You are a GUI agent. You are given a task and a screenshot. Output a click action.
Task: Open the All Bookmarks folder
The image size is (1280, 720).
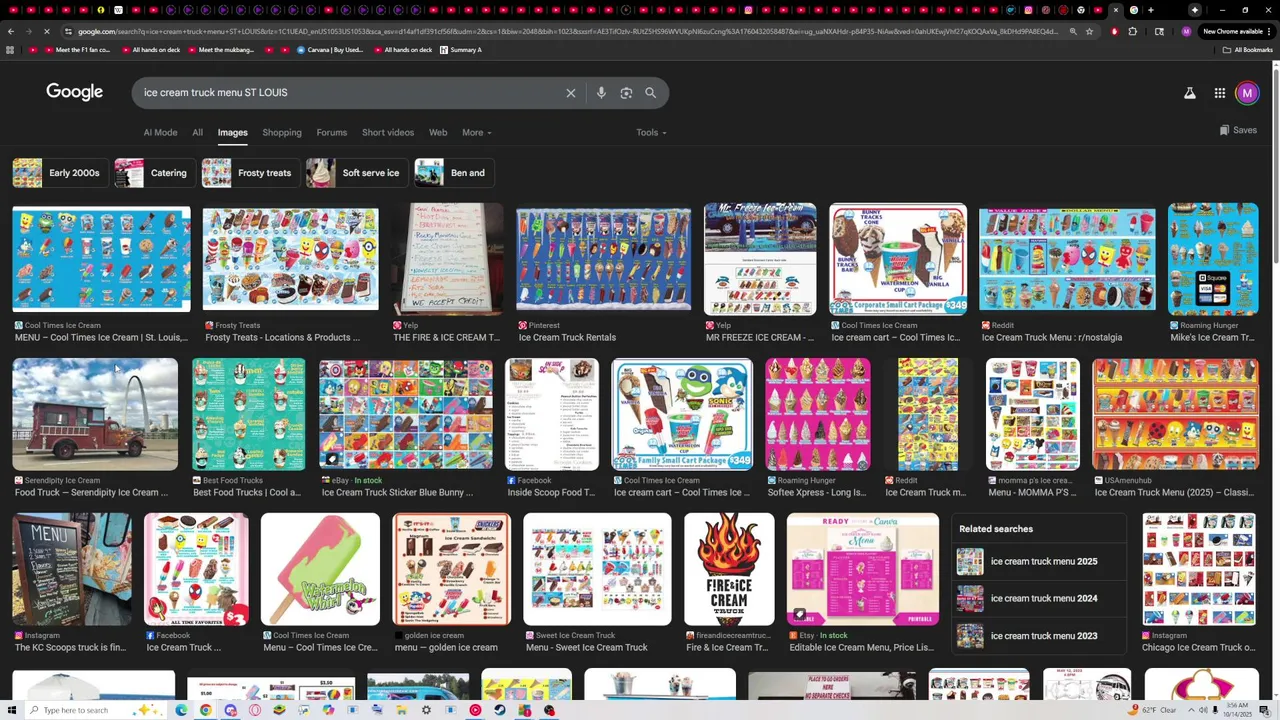(x=1247, y=50)
